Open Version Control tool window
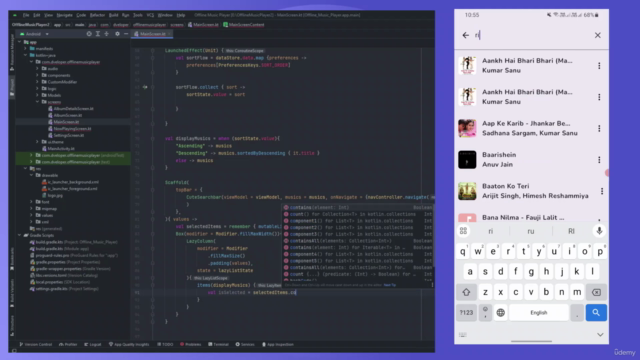Screen dimensions: 640x360 coord(36,344)
